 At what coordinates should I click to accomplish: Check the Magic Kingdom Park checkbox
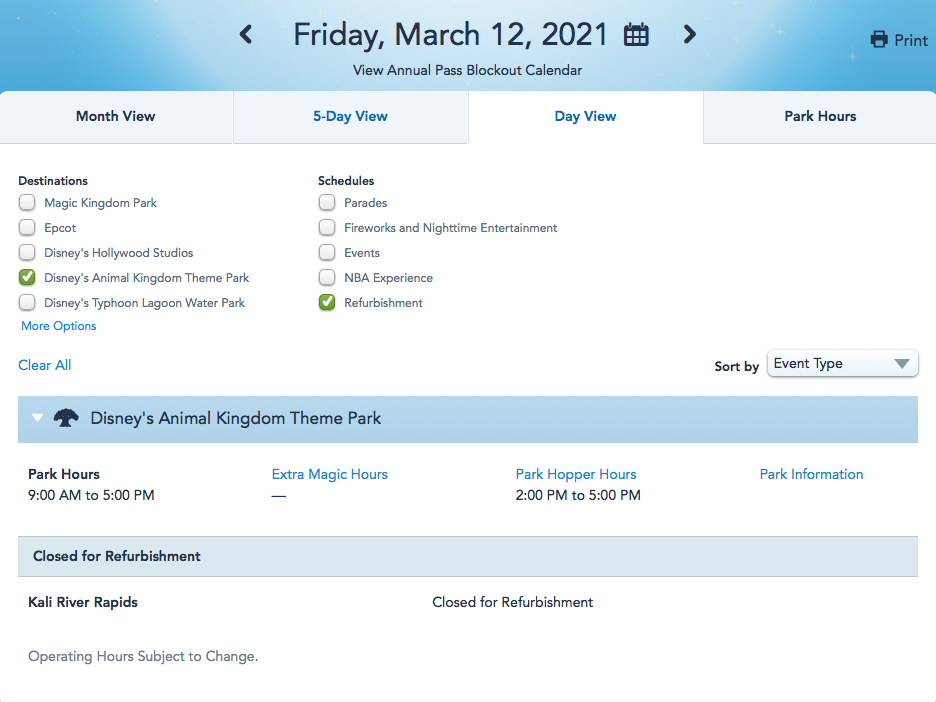click(27, 202)
